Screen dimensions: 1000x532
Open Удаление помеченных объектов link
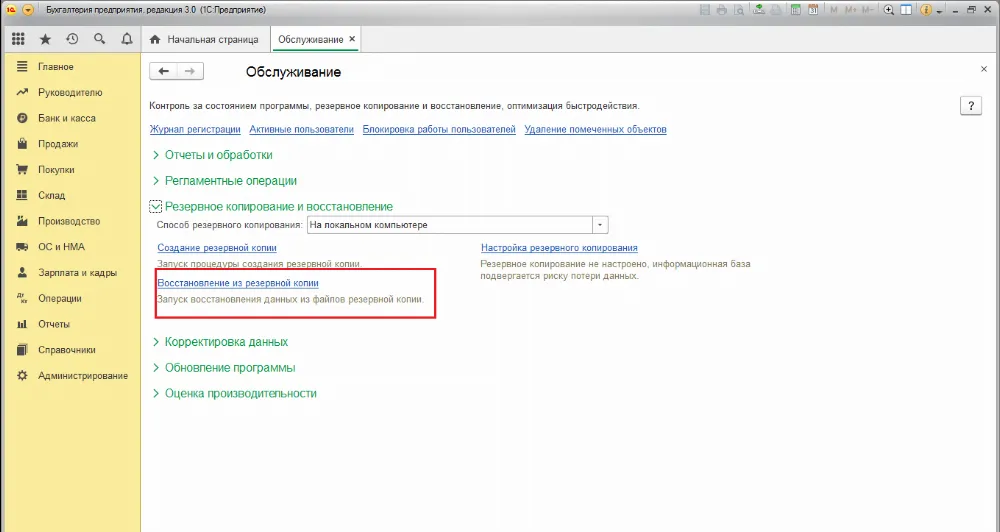click(596, 129)
